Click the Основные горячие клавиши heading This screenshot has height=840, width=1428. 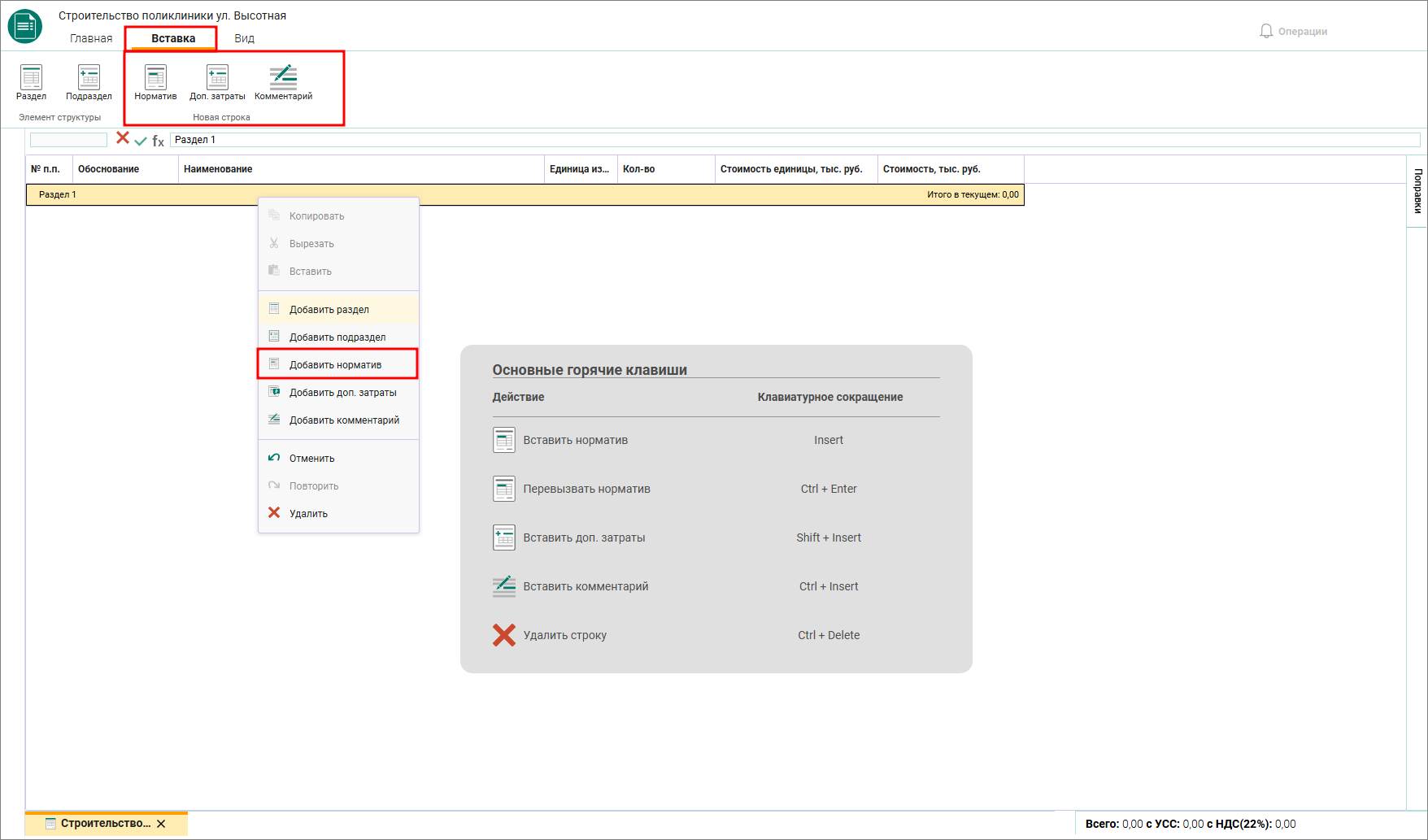pyautogui.click(x=590, y=370)
